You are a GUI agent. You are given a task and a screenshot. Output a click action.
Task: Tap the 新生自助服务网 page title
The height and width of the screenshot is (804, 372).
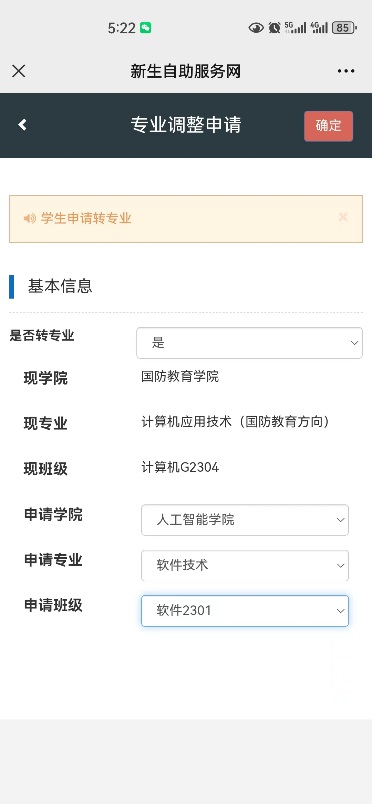[x=185, y=71]
